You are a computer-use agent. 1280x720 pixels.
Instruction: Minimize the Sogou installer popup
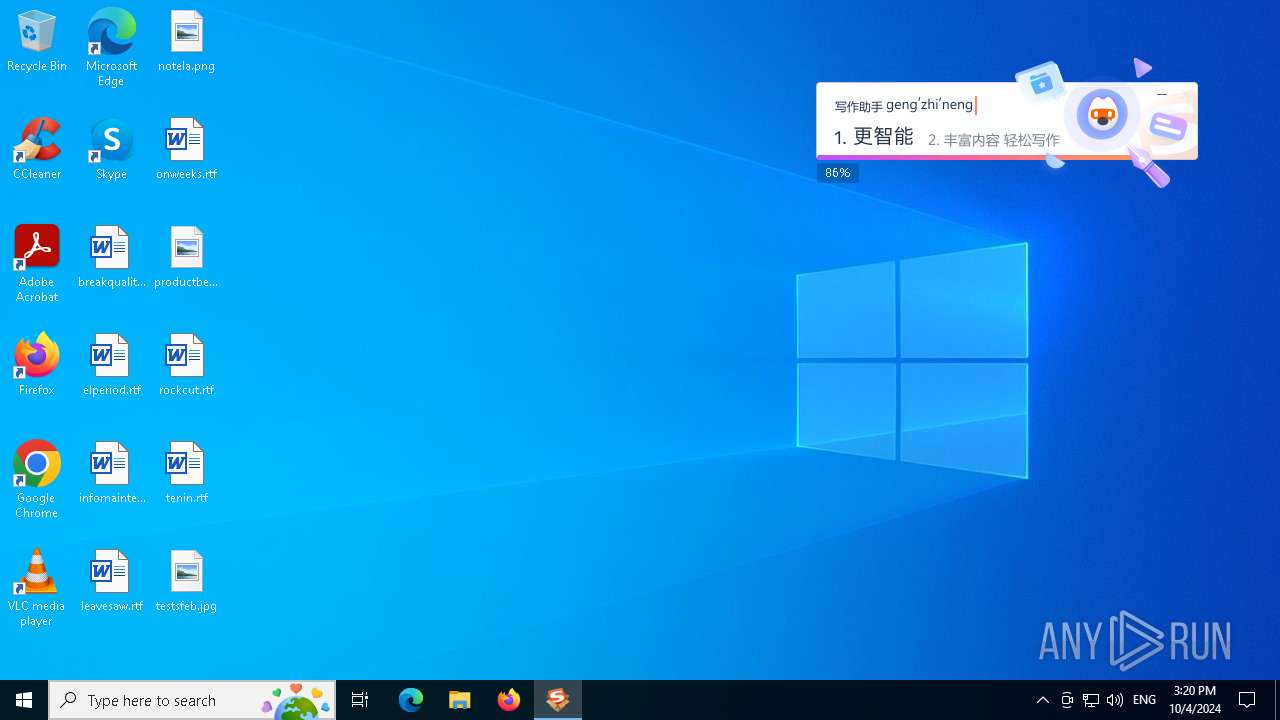[1162, 95]
